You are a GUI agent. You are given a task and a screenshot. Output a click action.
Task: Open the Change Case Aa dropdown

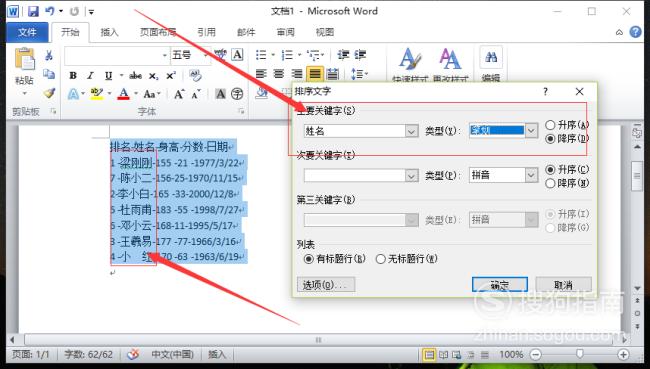point(152,94)
